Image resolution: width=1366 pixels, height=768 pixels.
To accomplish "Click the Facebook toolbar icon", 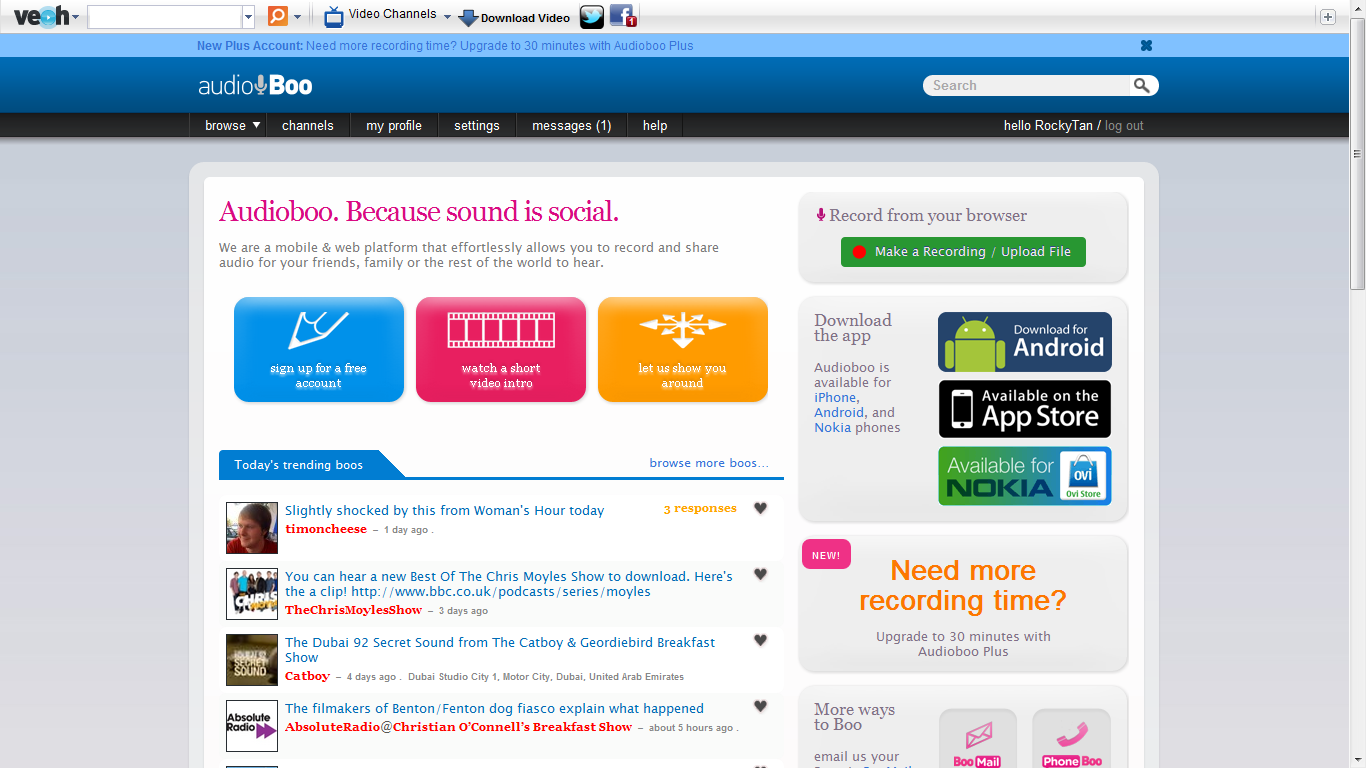I will 622,16.
